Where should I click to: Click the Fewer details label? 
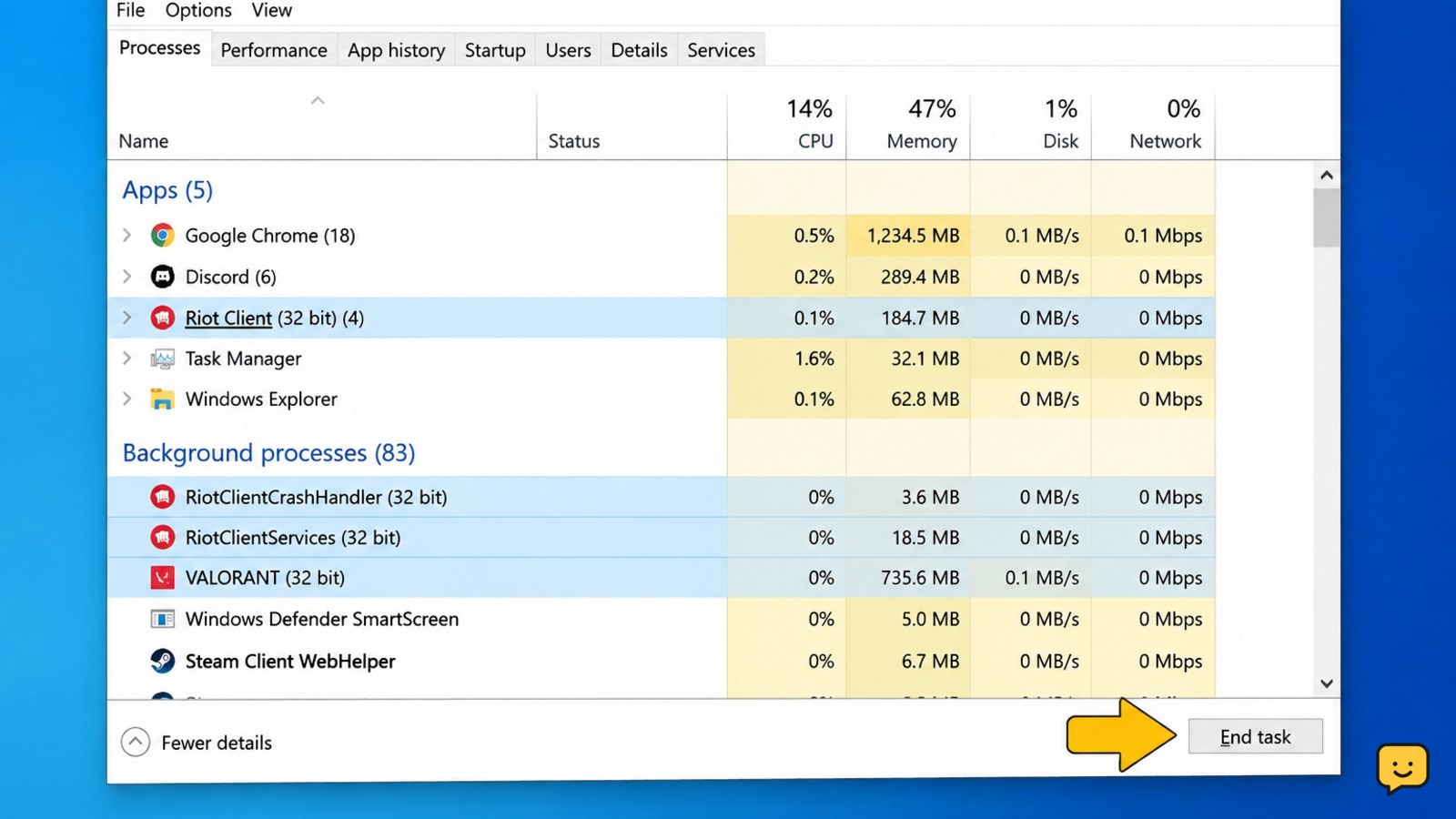coord(217,743)
